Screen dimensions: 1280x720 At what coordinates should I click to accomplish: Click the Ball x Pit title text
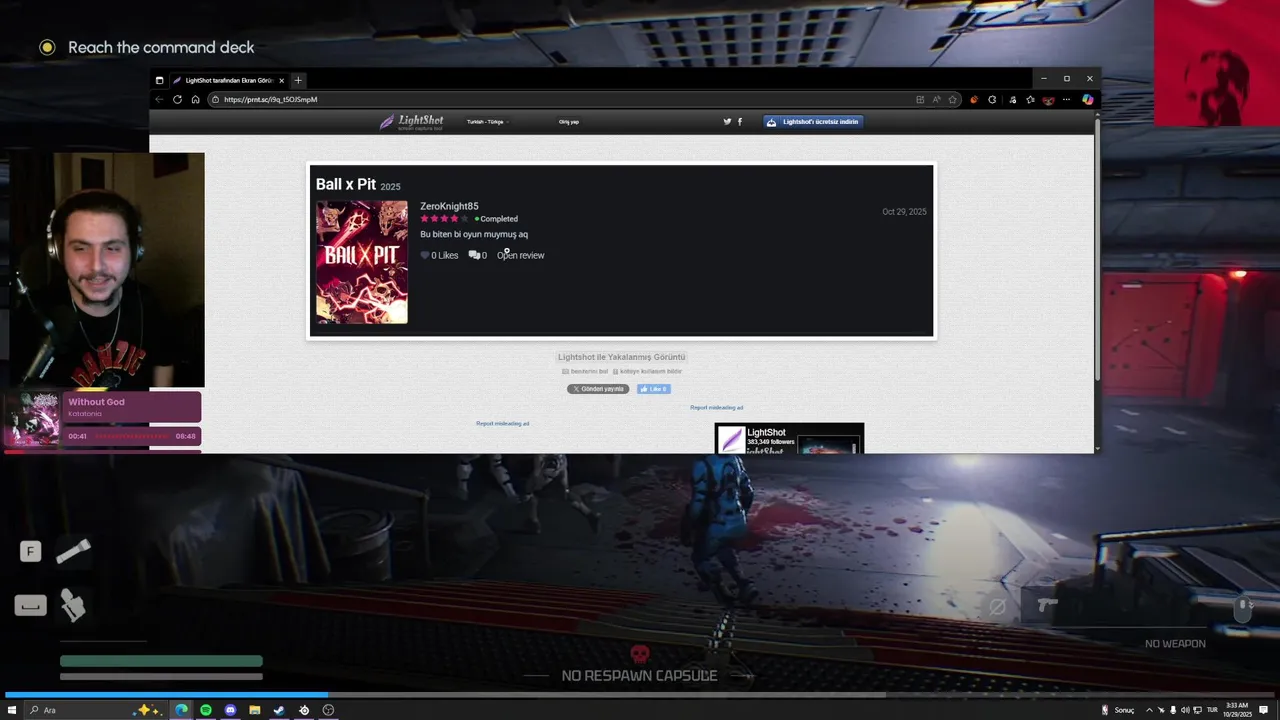pos(346,184)
